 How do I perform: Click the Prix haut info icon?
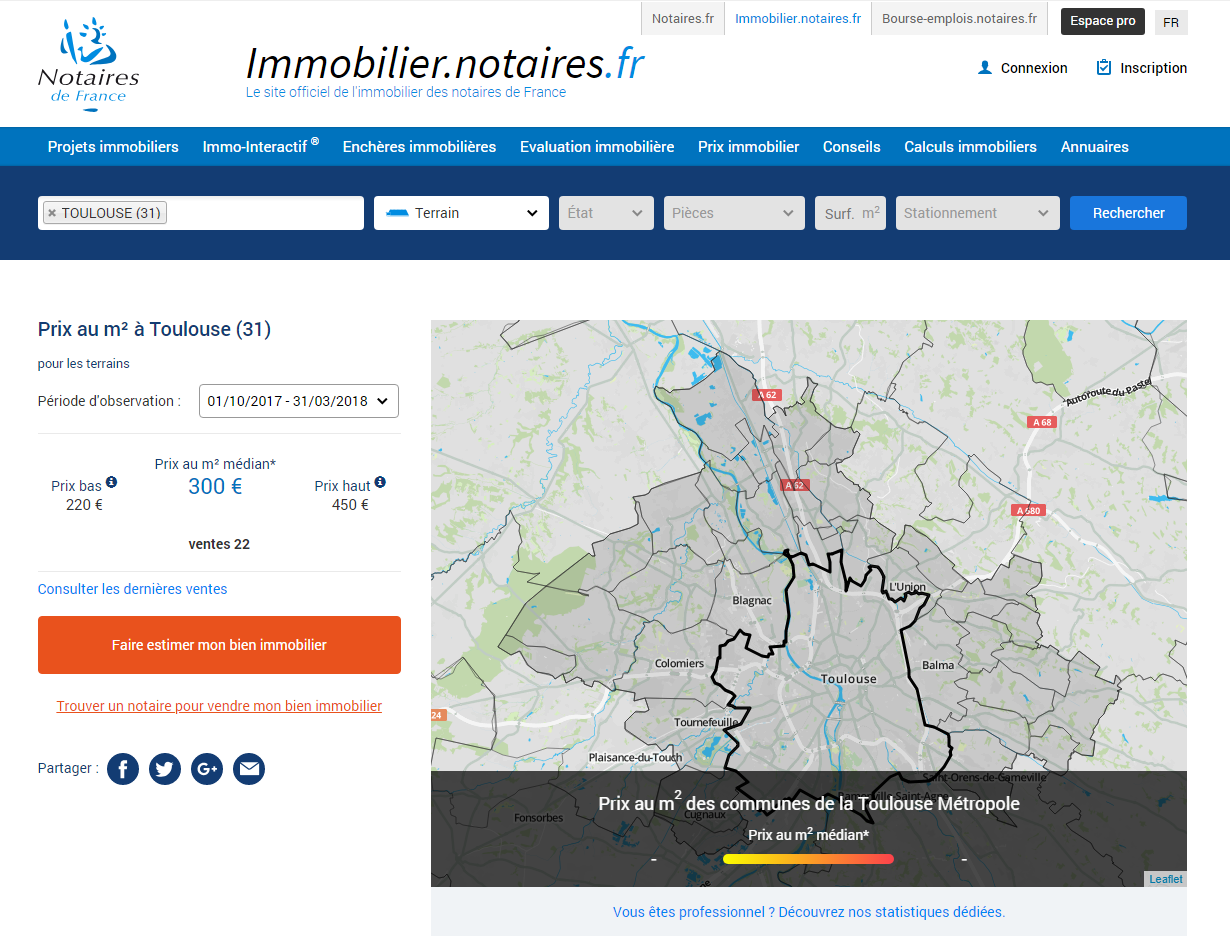(380, 482)
